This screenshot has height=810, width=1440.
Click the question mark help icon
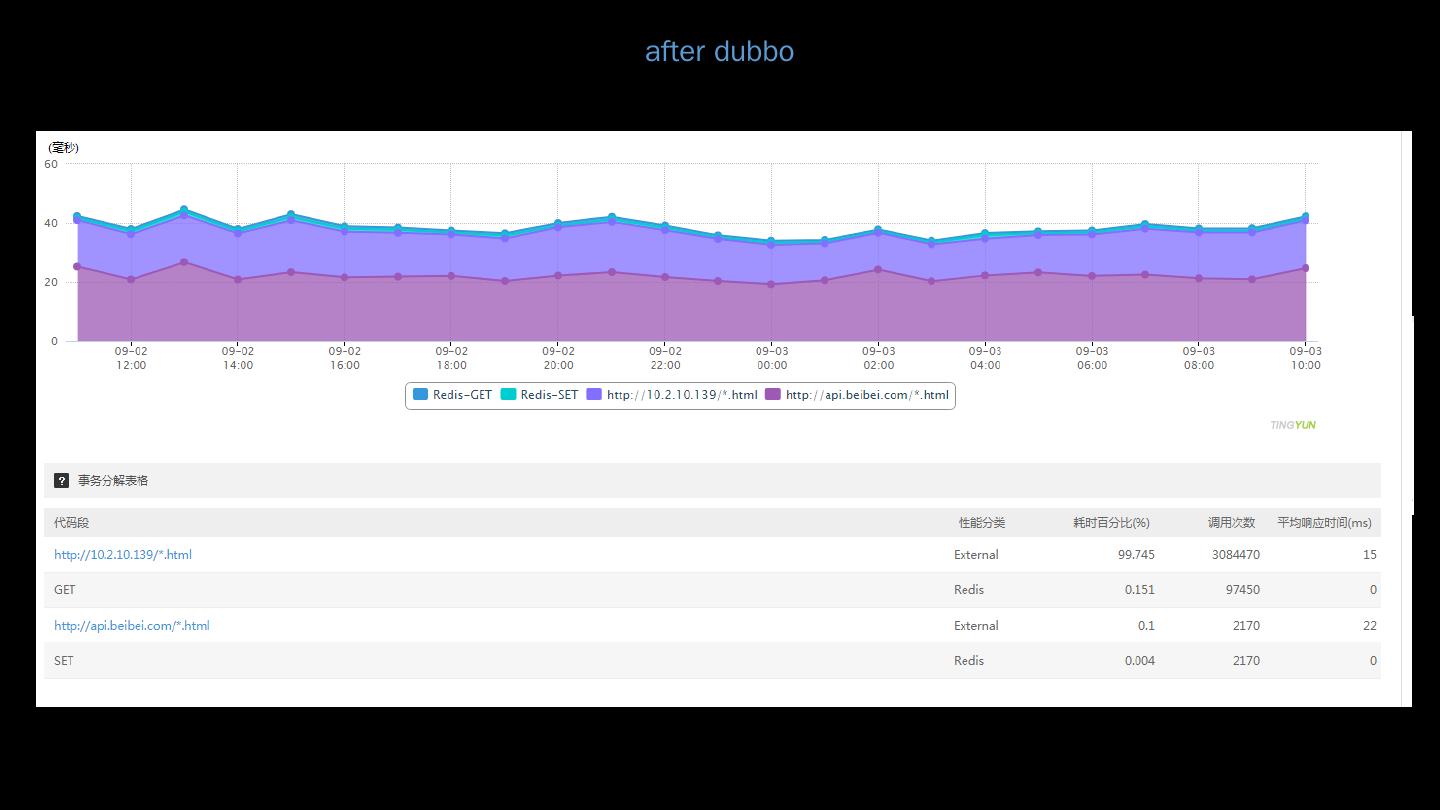[61, 480]
